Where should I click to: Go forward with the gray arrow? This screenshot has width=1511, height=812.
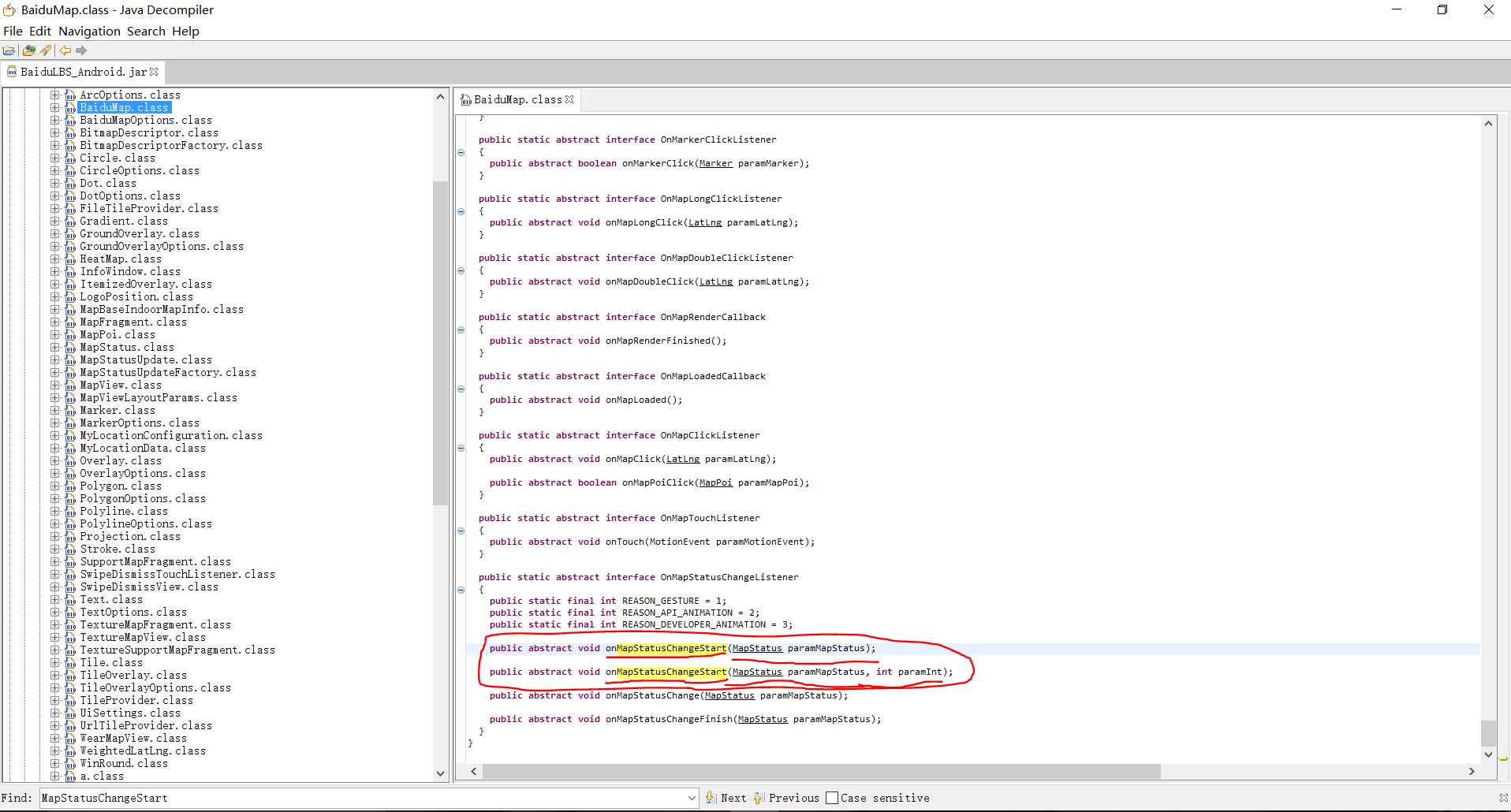[81, 50]
